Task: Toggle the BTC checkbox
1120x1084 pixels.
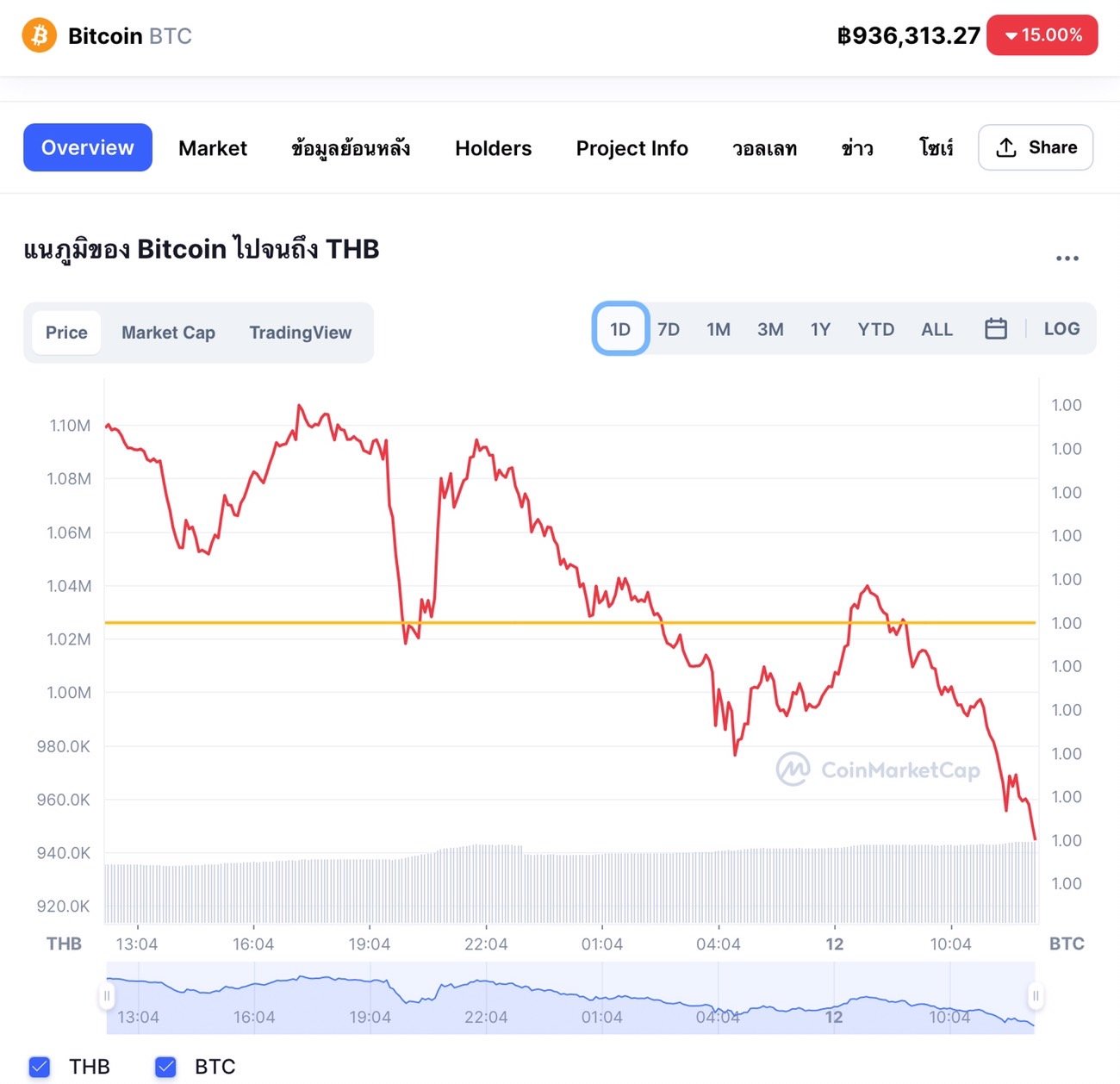Action: (166, 1067)
